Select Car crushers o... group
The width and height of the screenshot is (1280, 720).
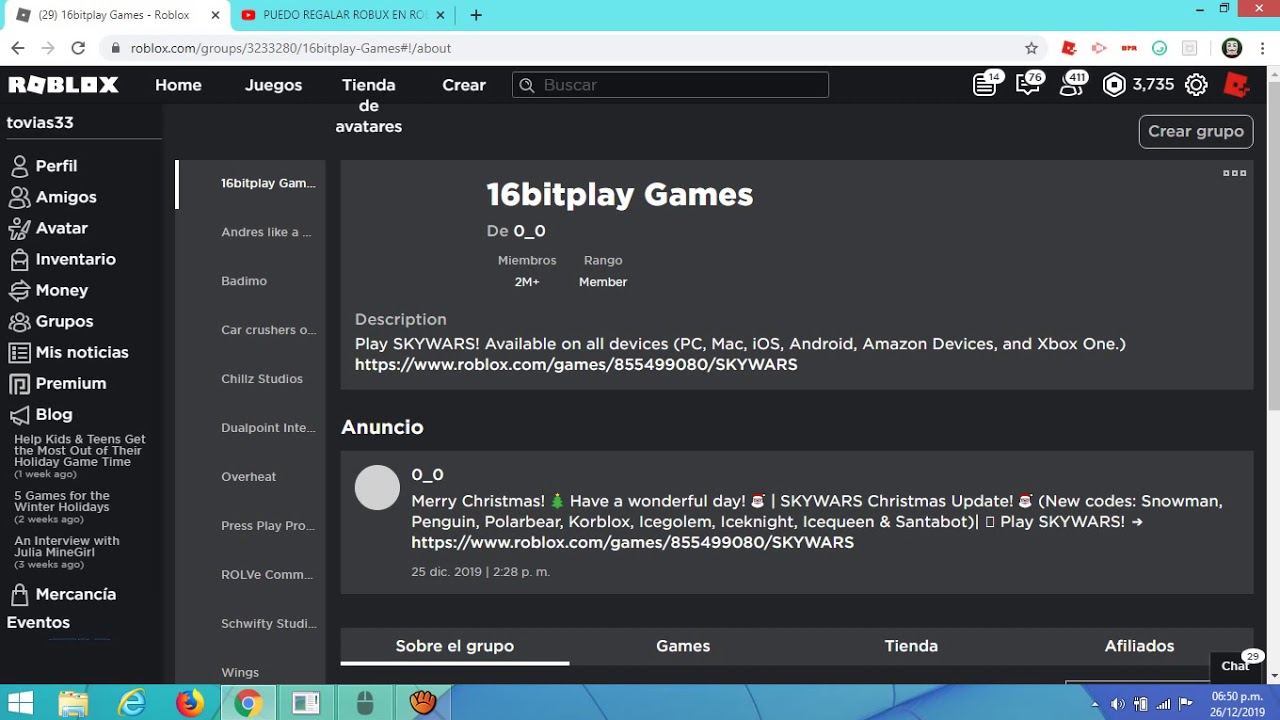coord(268,330)
